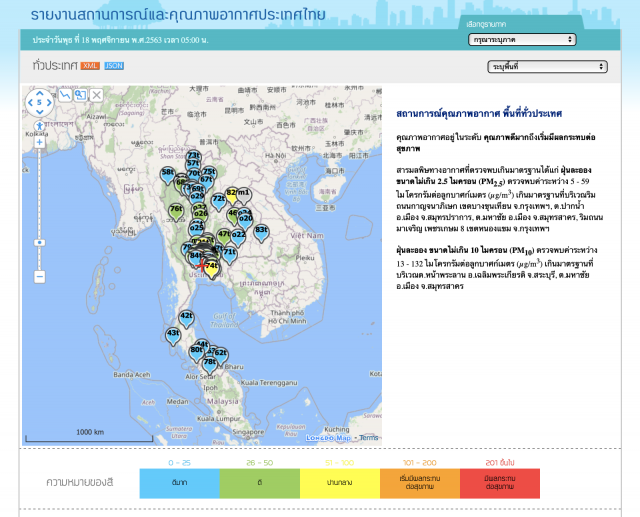Open the map Terms link
The image size is (640, 517).
click(x=369, y=438)
